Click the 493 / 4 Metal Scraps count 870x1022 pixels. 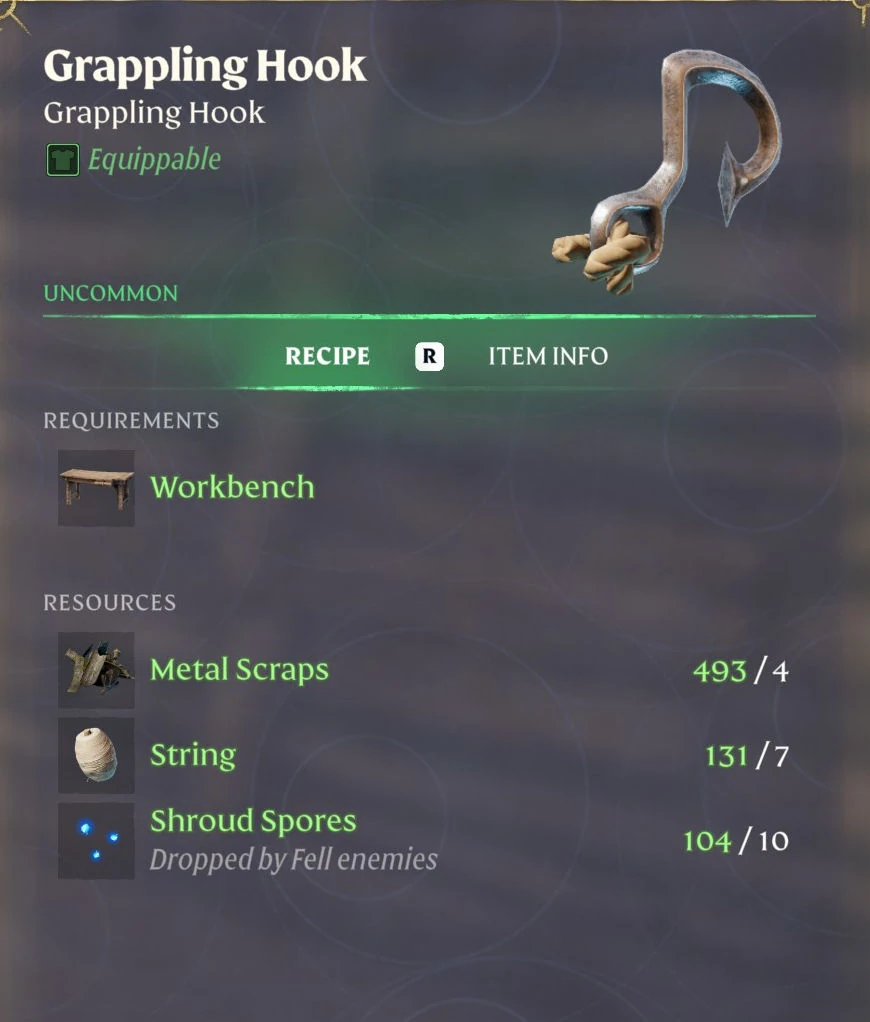741,671
